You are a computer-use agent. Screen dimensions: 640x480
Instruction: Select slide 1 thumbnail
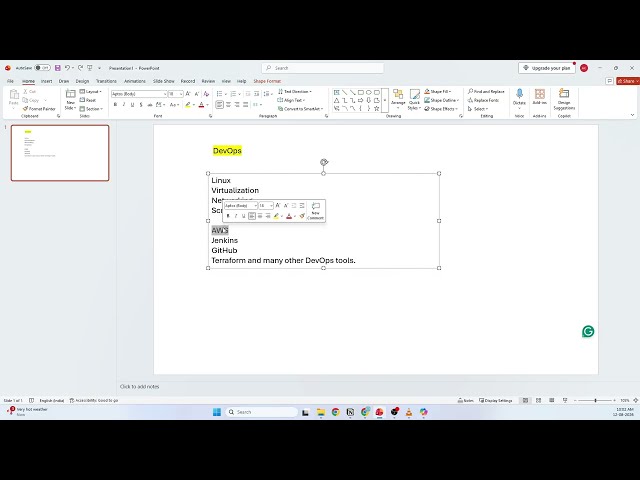pyautogui.click(x=60, y=153)
